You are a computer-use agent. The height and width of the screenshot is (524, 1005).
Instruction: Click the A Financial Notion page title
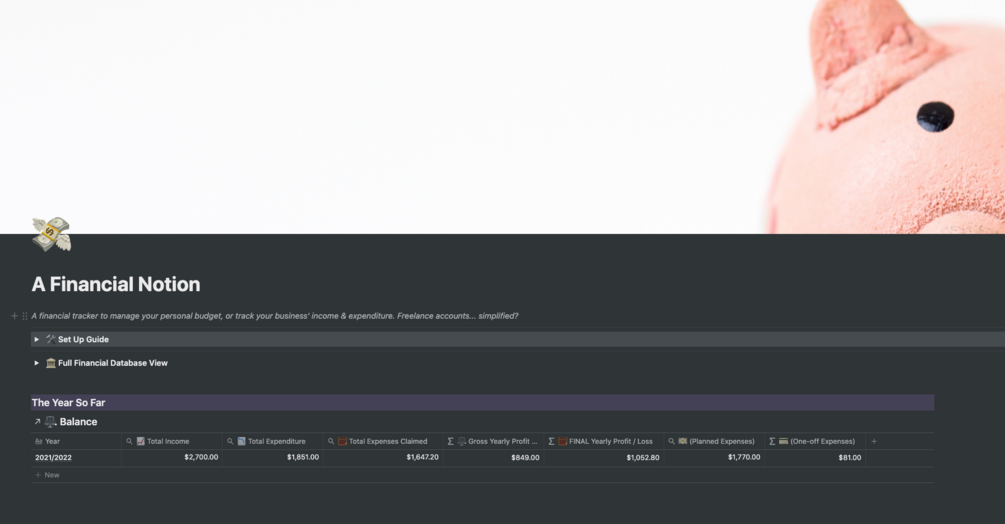[x=116, y=284]
